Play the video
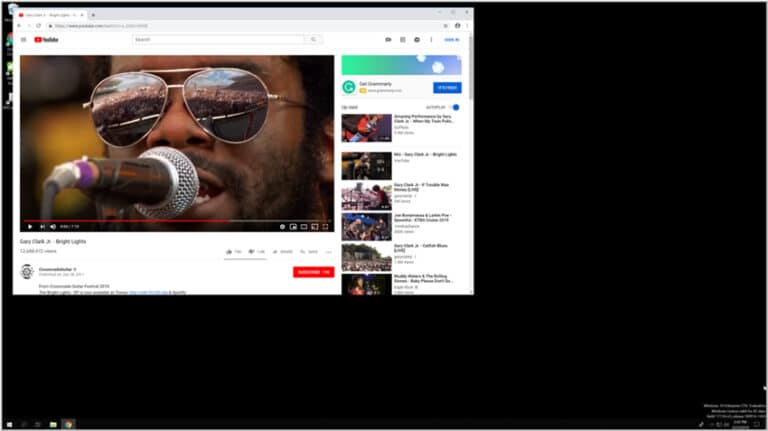This screenshot has width=768, height=431. click(30, 227)
